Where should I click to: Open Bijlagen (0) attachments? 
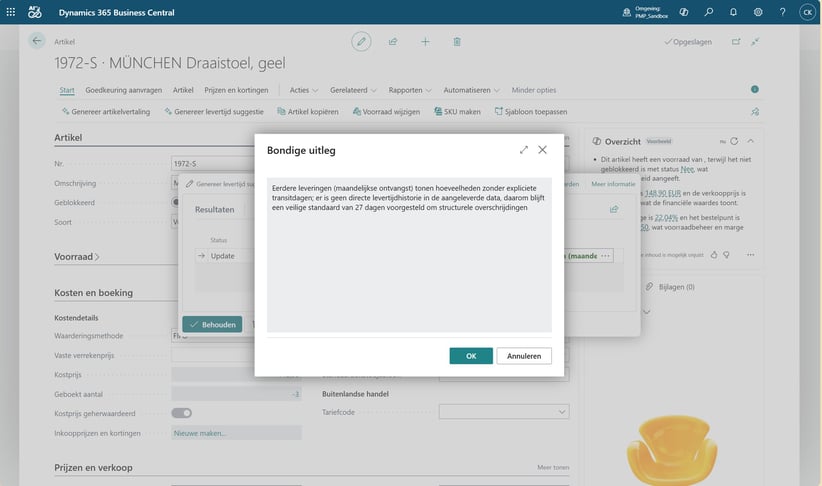click(x=670, y=287)
